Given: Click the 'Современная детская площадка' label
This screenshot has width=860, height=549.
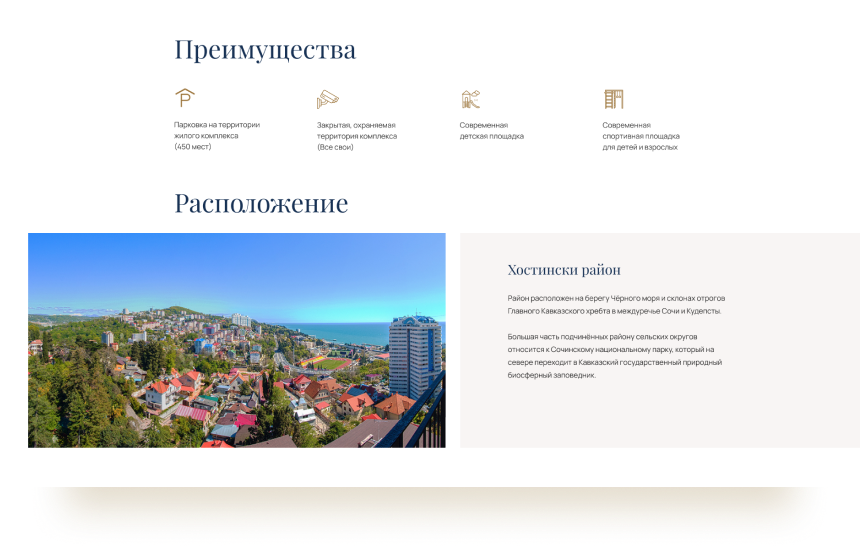Looking at the screenshot, I should [x=491, y=130].
